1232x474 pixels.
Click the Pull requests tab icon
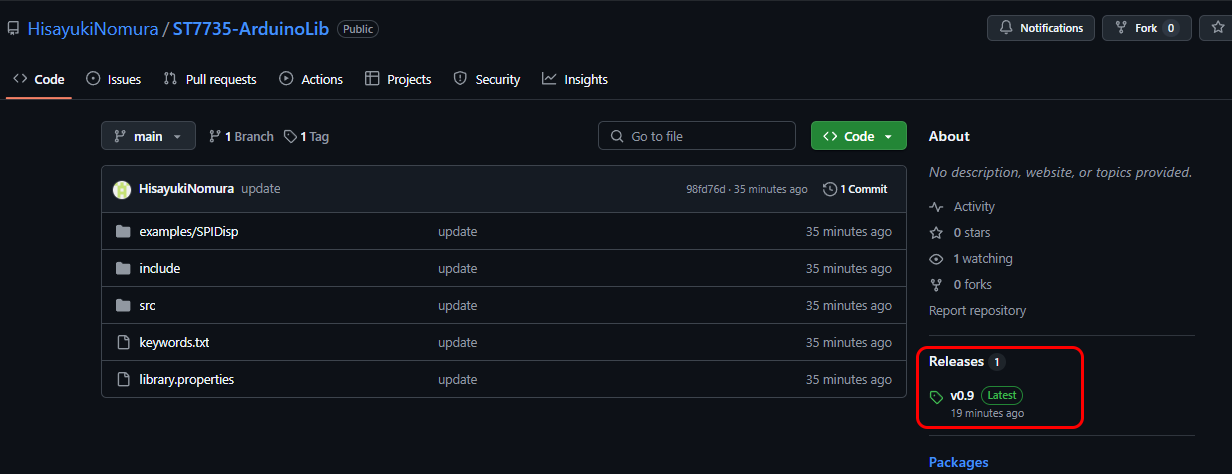(x=171, y=79)
